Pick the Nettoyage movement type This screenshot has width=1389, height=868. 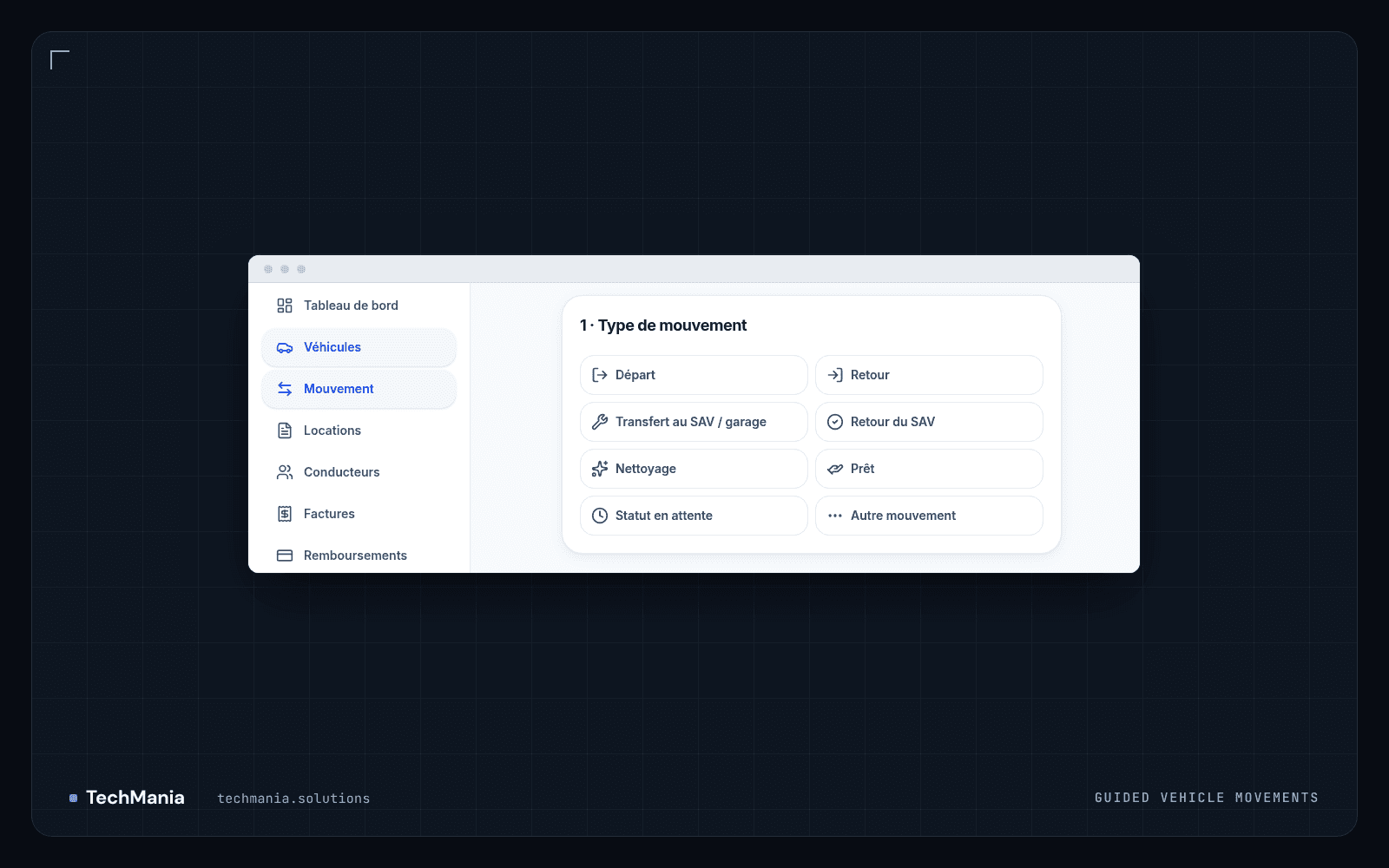pyautogui.click(x=694, y=469)
